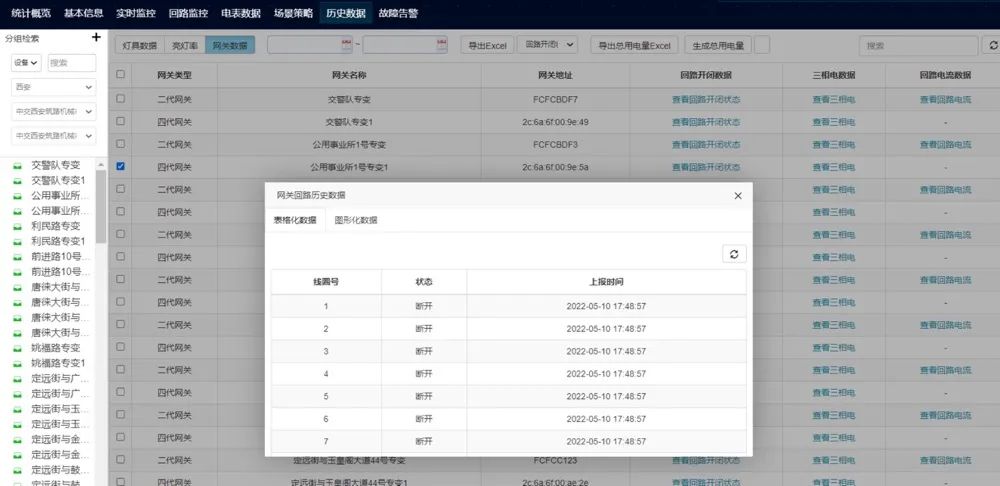Click the 生成总用电量 button
The height and width of the screenshot is (486, 1000).
tap(718, 45)
